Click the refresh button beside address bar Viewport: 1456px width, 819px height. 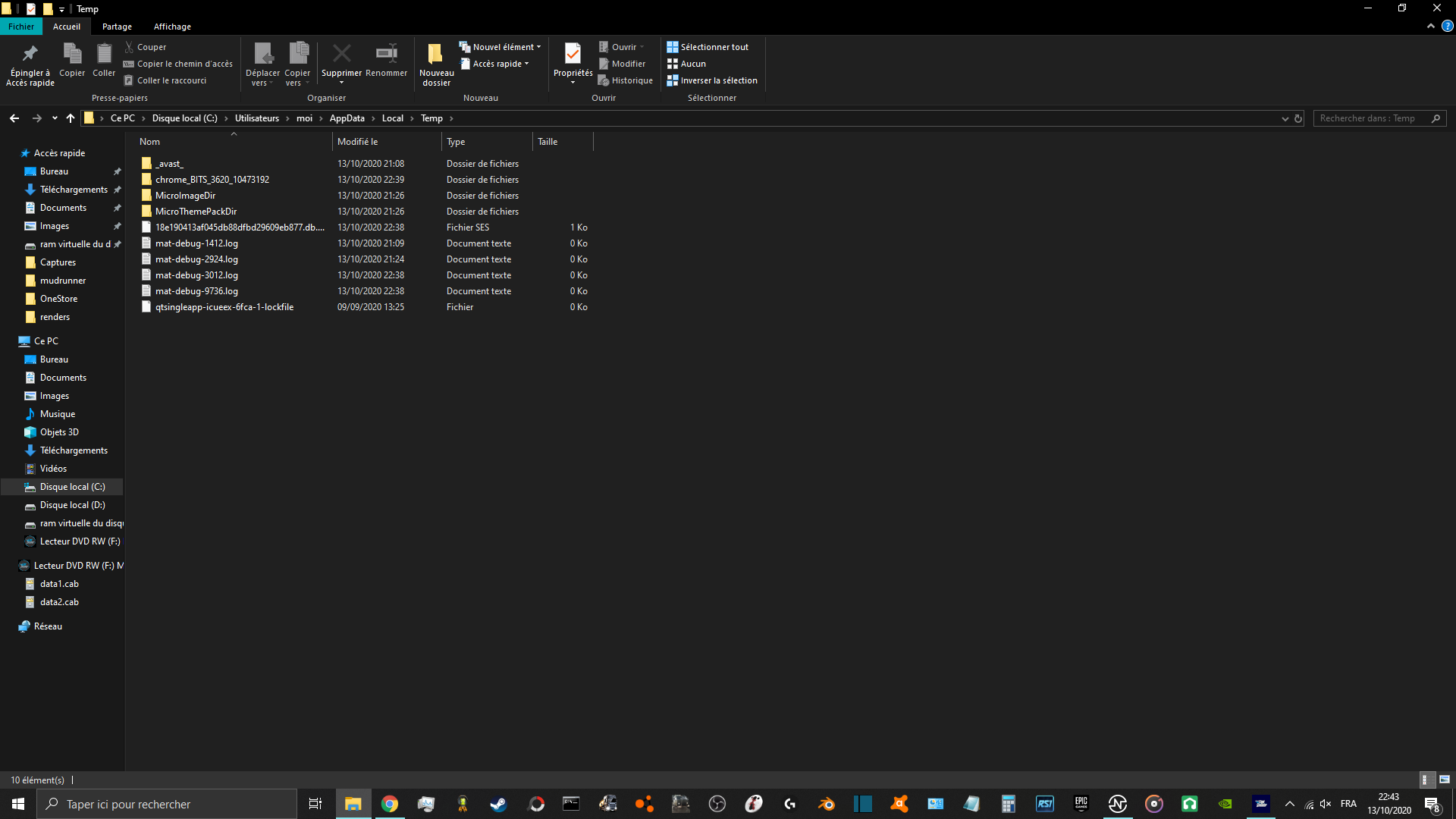[1298, 118]
